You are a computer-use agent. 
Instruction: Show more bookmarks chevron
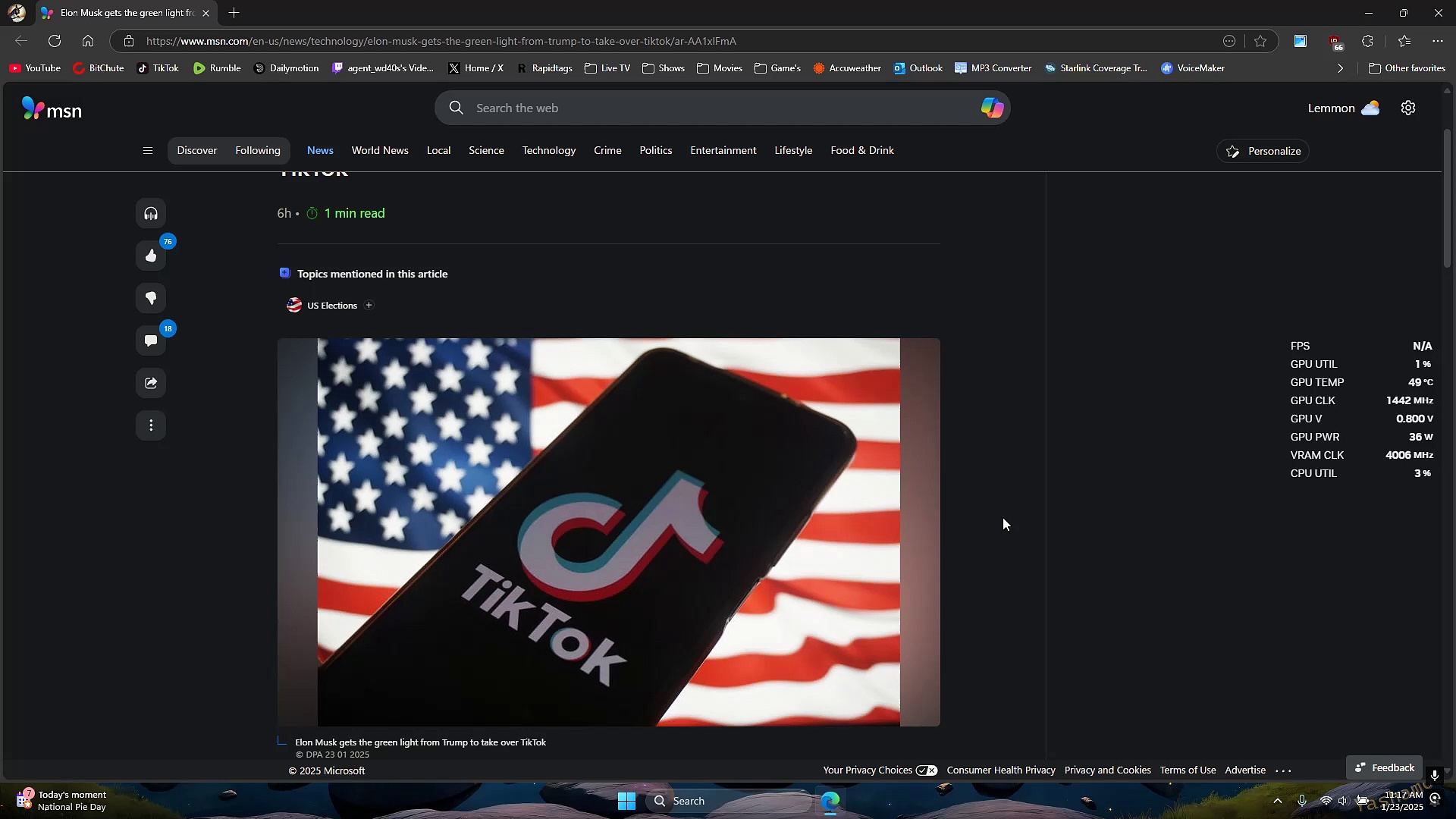tap(1340, 68)
